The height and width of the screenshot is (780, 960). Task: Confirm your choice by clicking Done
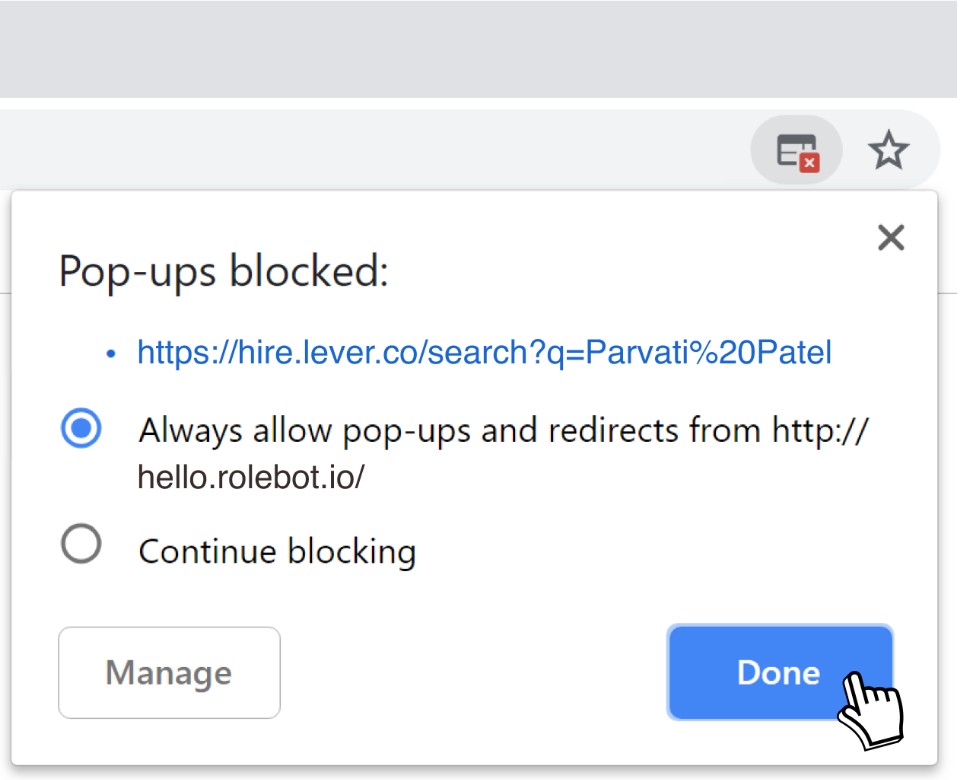pos(779,672)
